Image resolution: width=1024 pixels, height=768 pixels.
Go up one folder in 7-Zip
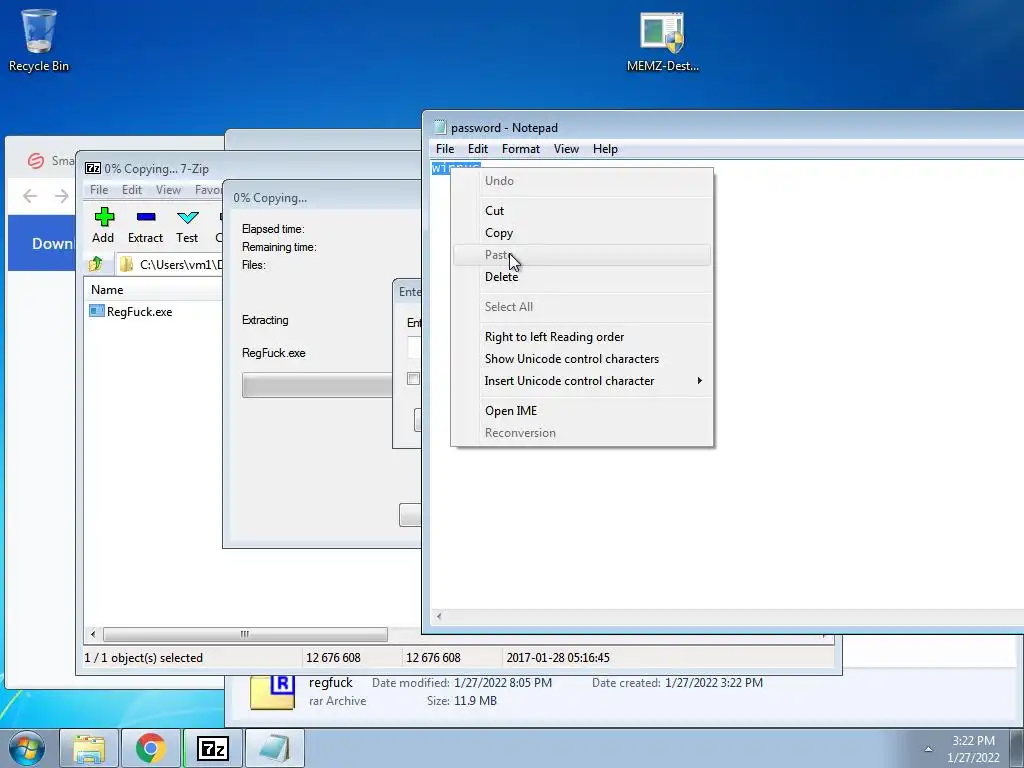click(x=96, y=264)
